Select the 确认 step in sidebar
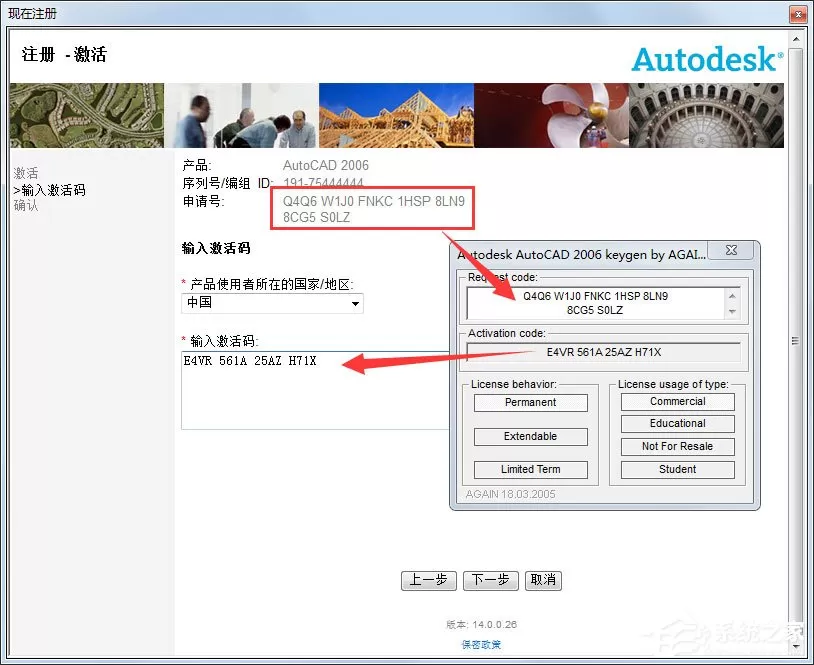Screen dimensions: 814x665 click(x=26, y=206)
